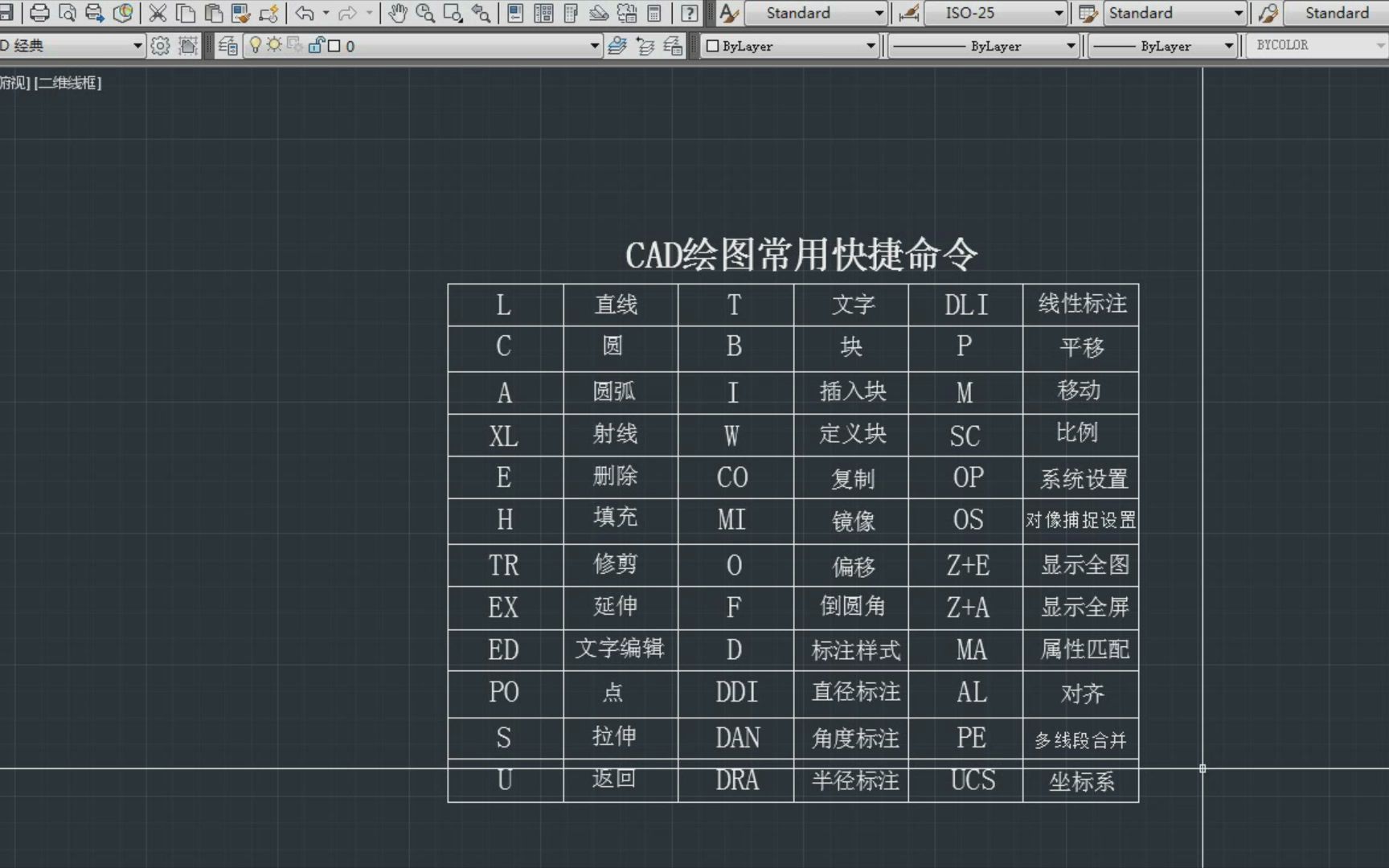
Task: Click the Help question mark icon
Action: click(x=690, y=13)
